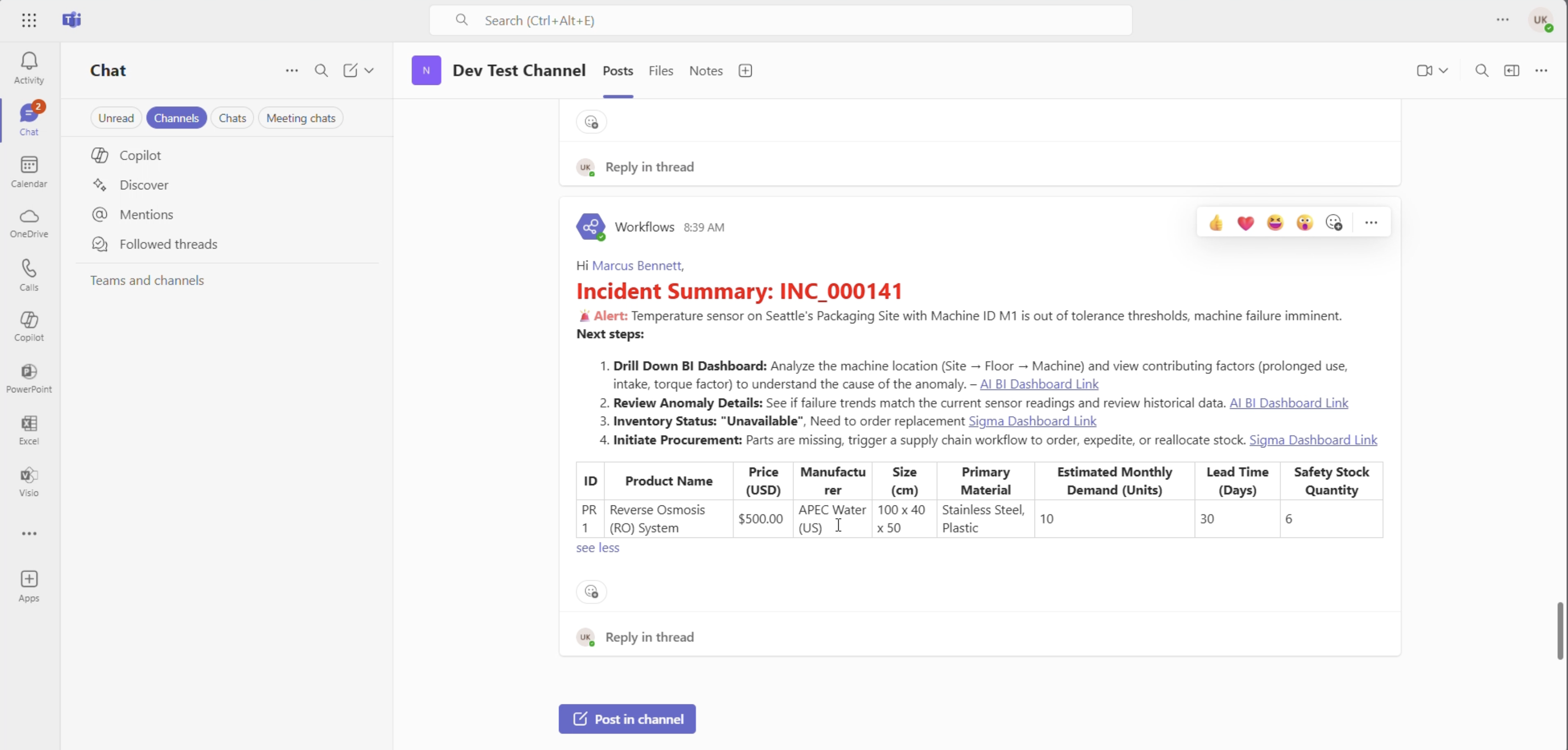The image size is (1568, 750).
Task: Switch to the Files tab
Action: (660, 71)
